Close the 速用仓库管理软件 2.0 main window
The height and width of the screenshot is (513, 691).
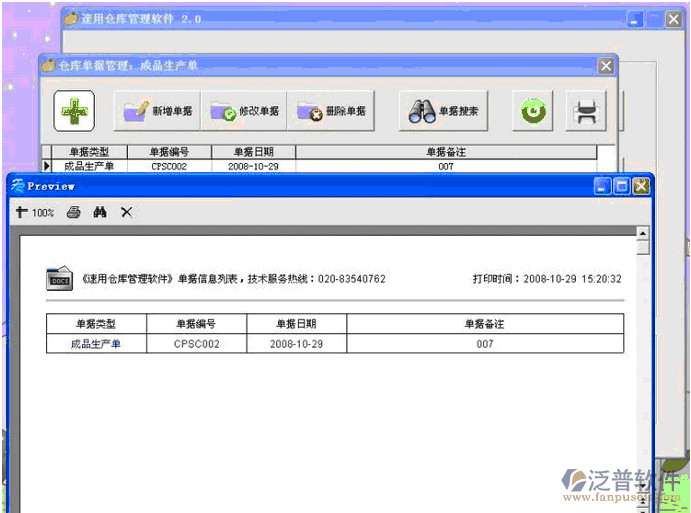[x=673, y=19]
